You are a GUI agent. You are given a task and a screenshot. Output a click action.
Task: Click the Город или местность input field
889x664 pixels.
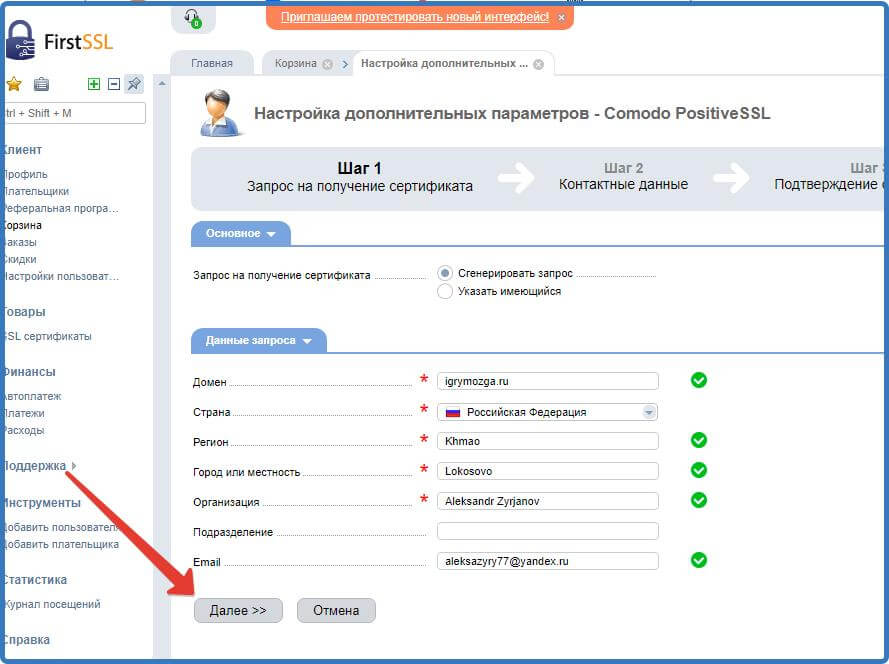click(548, 471)
